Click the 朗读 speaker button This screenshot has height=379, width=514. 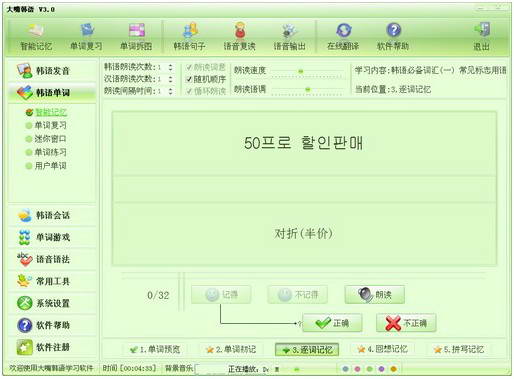click(375, 295)
